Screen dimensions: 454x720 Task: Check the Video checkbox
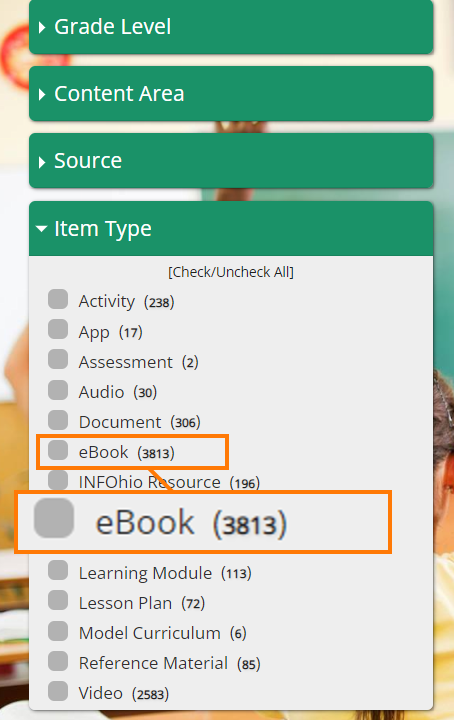point(58,691)
